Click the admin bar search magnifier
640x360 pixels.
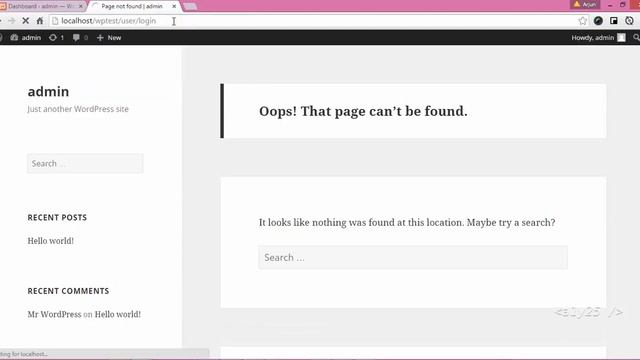coord(636,38)
